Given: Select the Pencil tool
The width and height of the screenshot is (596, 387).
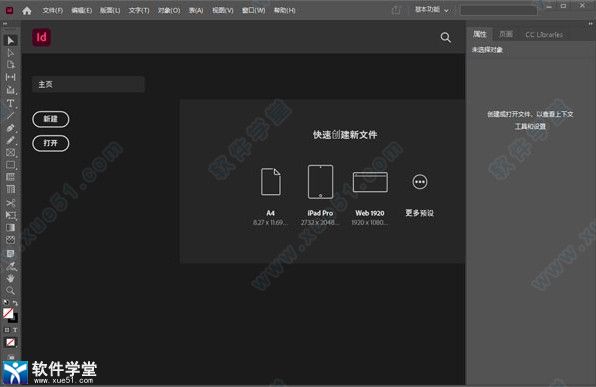Looking at the screenshot, I should tap(11, 140).
